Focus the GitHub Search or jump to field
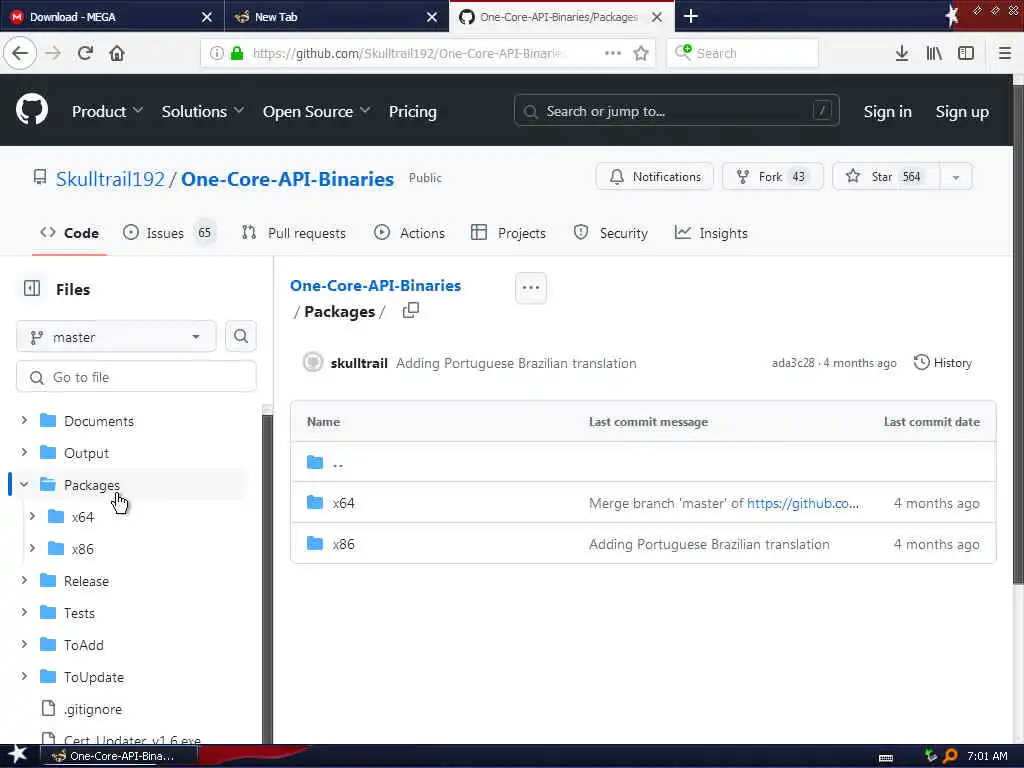 [x=677, y=111]
